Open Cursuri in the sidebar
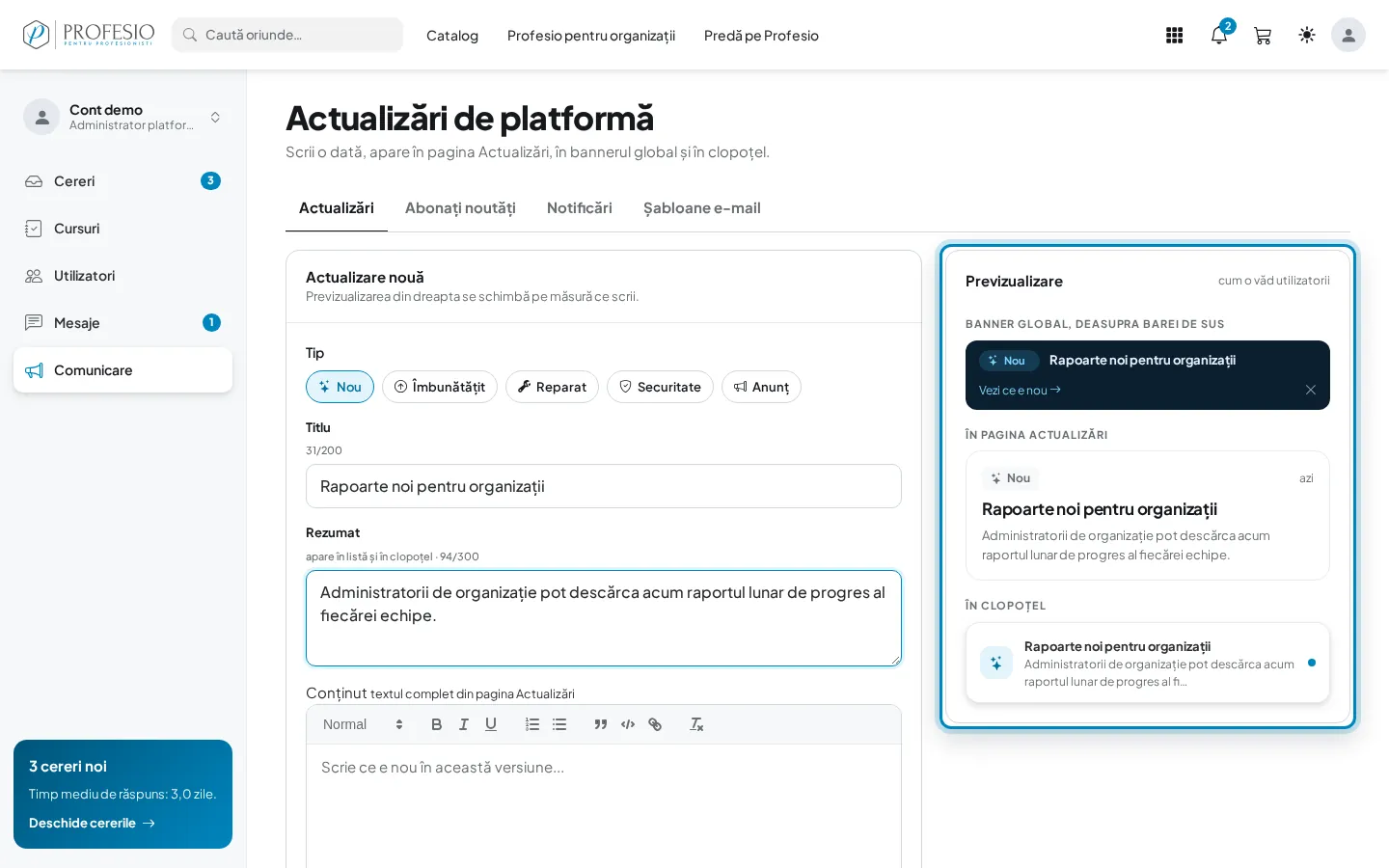The height and width of the screenshot is (868, 1389). tap(123, 229)
